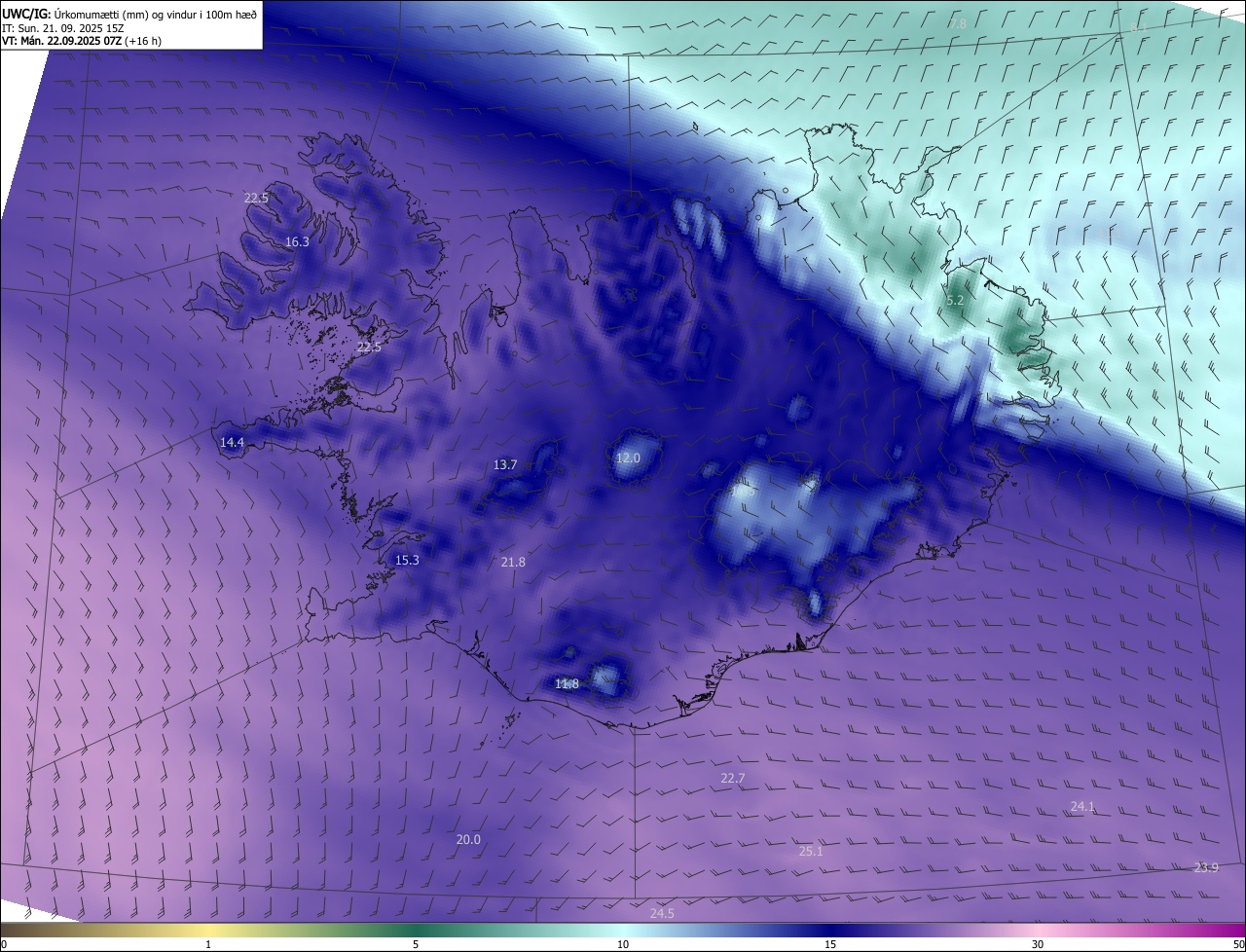
Task: Click the 'IT: Sun. 21. 09. 2025 15Z' line
Action: [62, 28]
